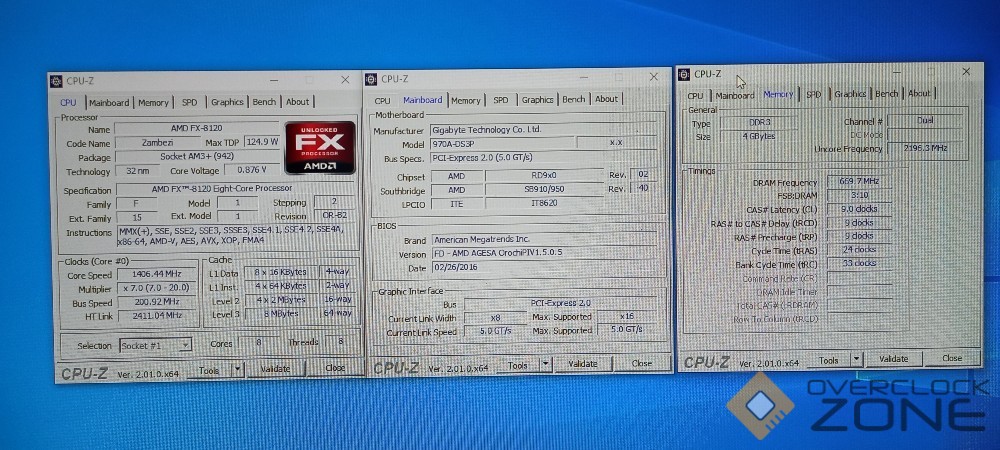Click the CPU-Z title icon in the mainboard window

click(372, 79)
